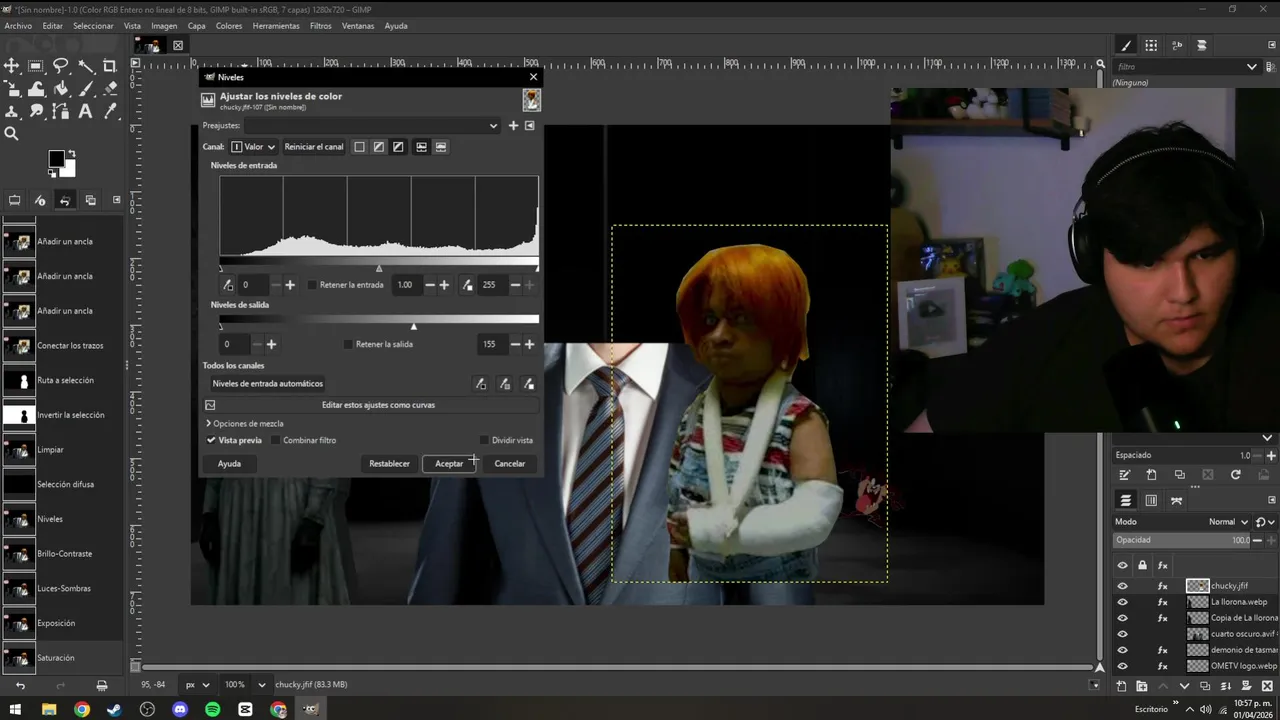Select the Unified Transform tool

point(12,89)
